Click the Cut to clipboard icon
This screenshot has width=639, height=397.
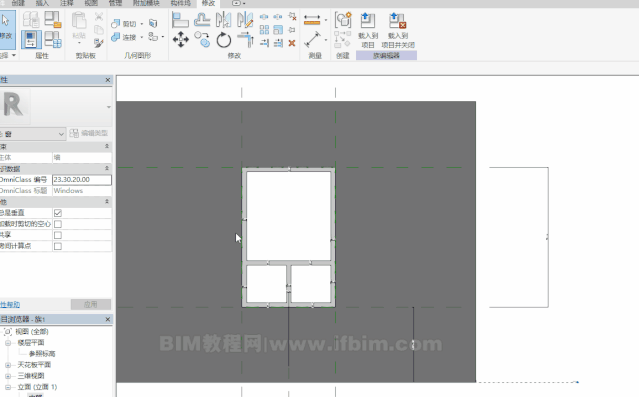coord(99,17)
